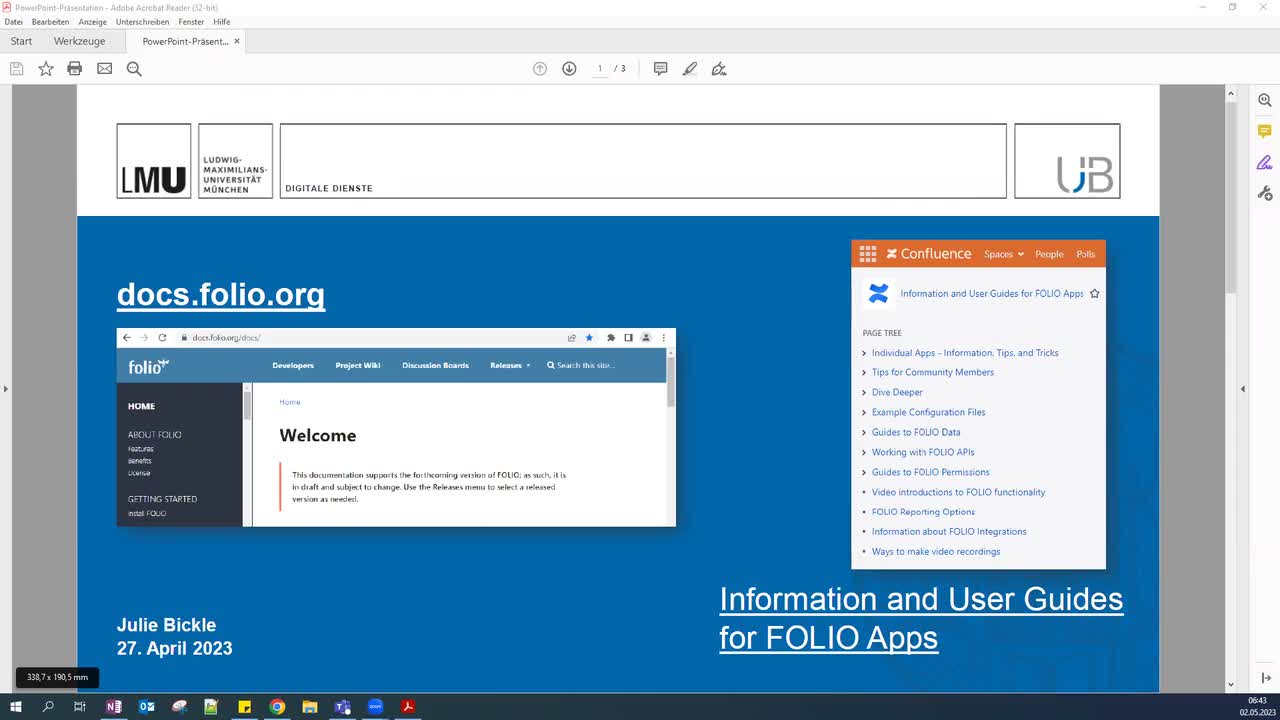
Task: Click FOLIO Reporting Options text
Action: click(x=923, y=512)
